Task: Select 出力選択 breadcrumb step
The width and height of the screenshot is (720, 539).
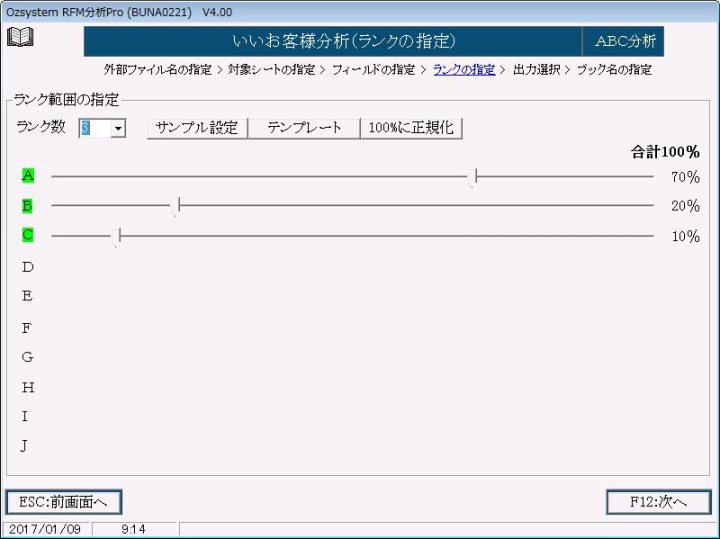Action: point(536,70)
